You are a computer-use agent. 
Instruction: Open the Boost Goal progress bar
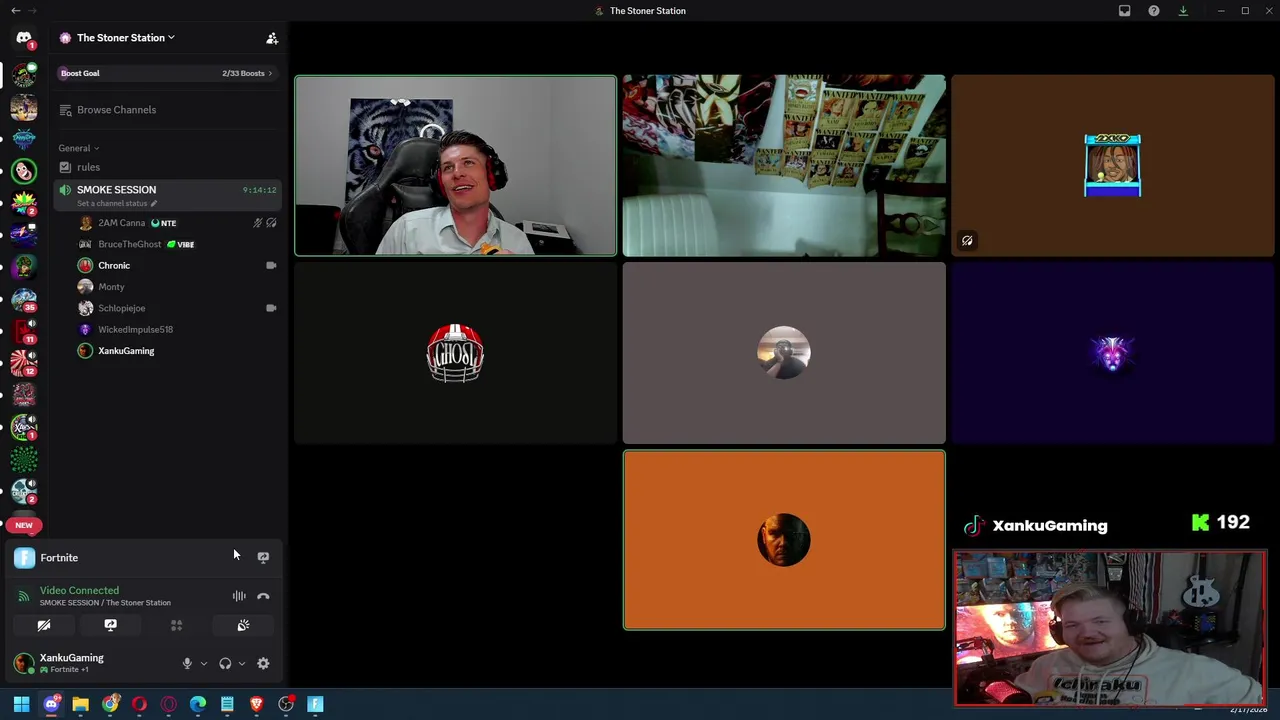coord(166,73)
